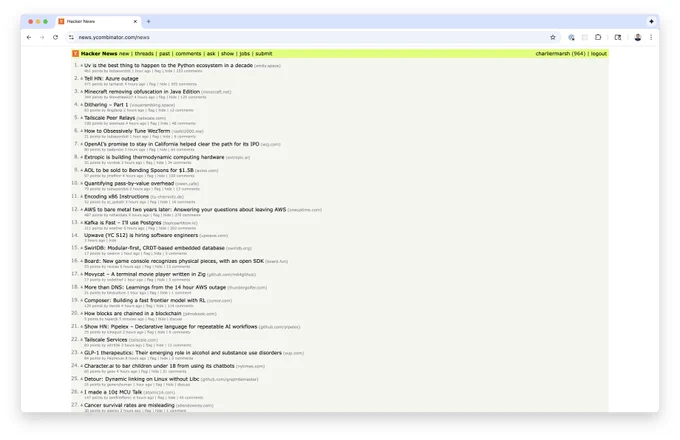
Task: Open the side panel icon in toolbar
Action: click(618, 37)
